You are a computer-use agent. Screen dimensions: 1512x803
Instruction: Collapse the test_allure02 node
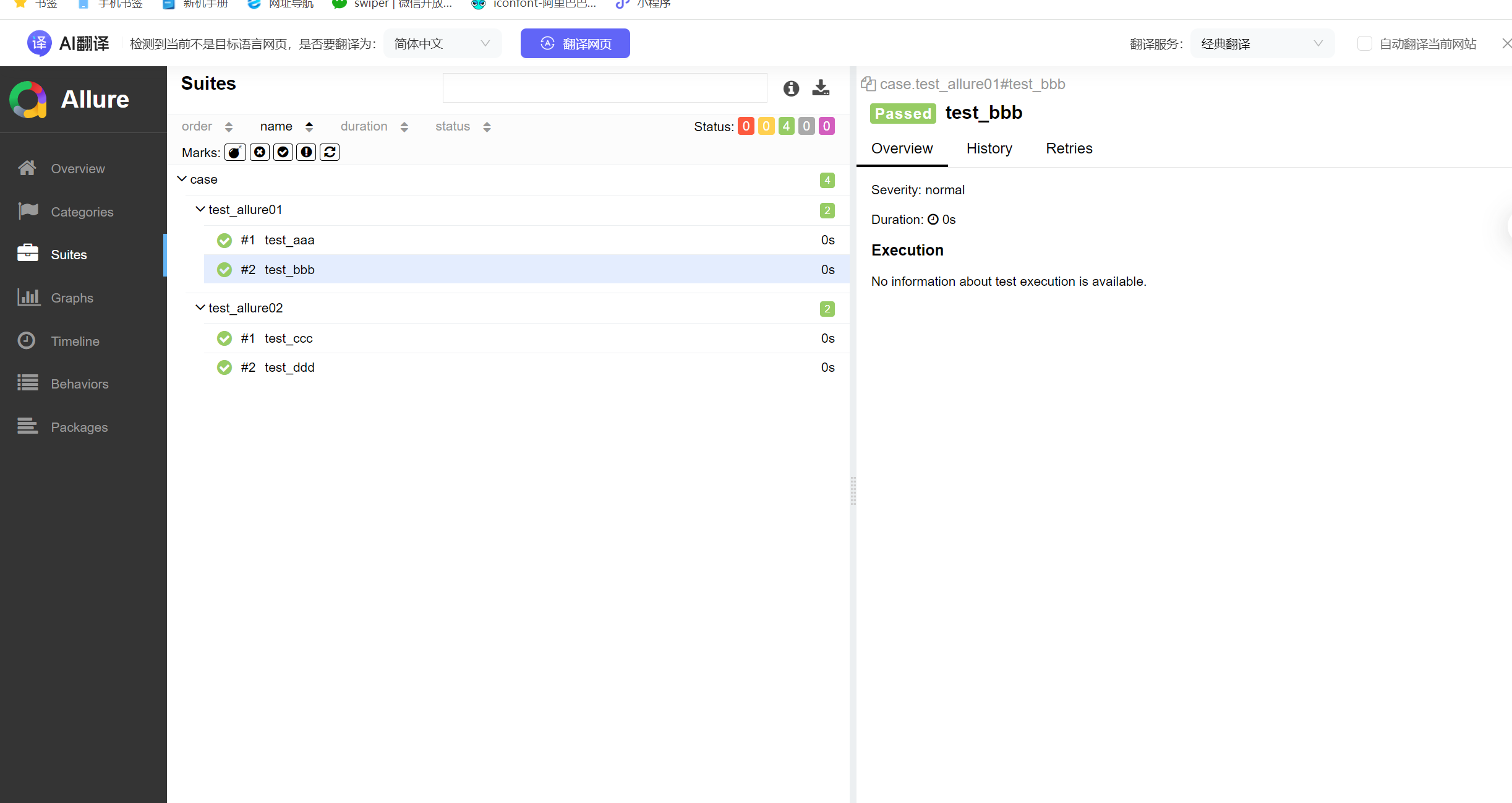[200, 308]
